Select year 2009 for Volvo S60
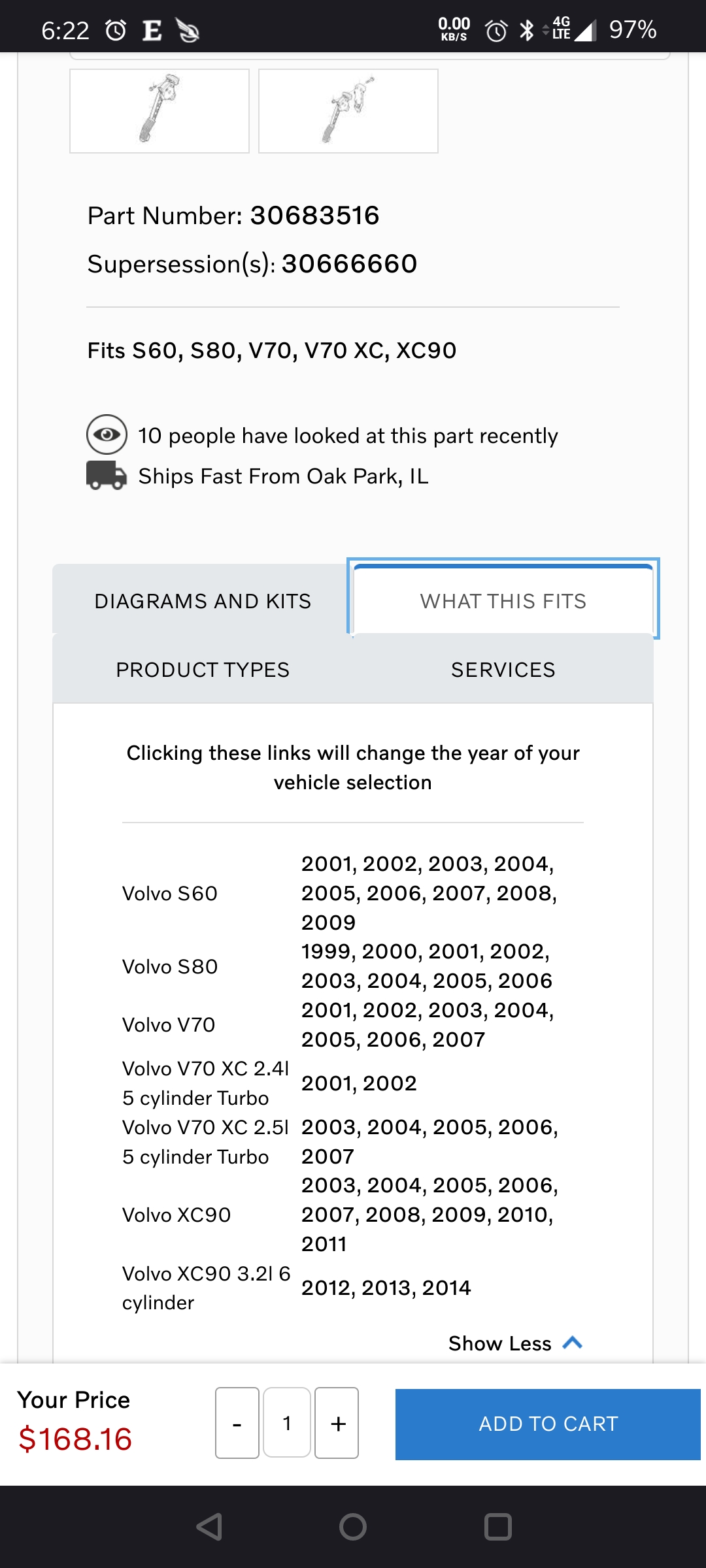 [328, 923]
